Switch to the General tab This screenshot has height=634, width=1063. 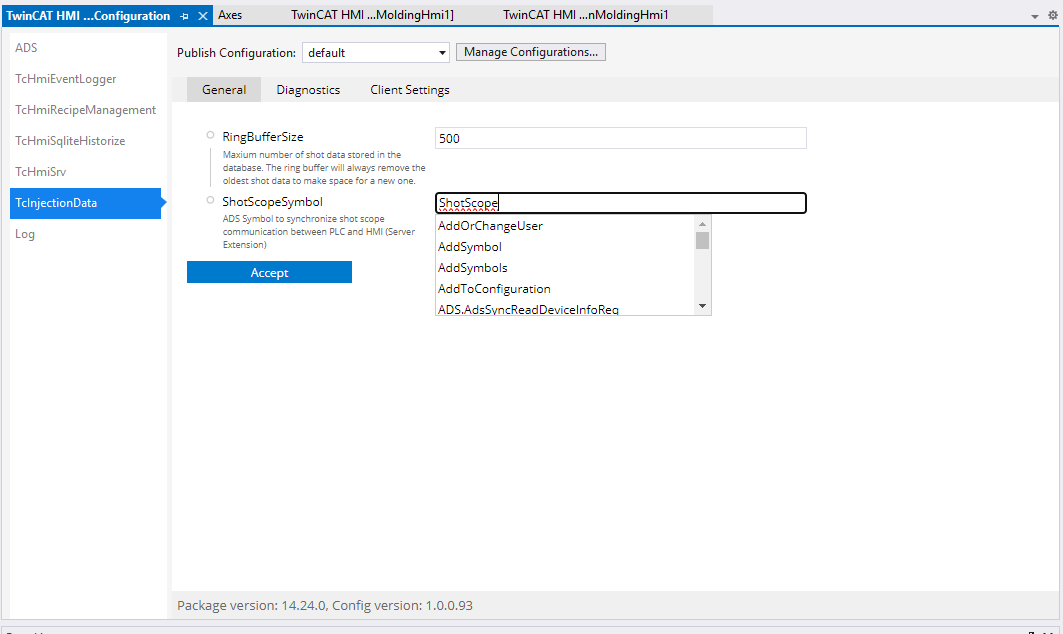pos(224,90)
